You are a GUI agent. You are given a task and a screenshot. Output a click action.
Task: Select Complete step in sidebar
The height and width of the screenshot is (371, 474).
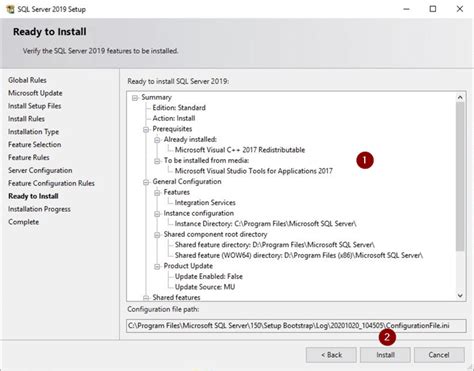(23, 222)
